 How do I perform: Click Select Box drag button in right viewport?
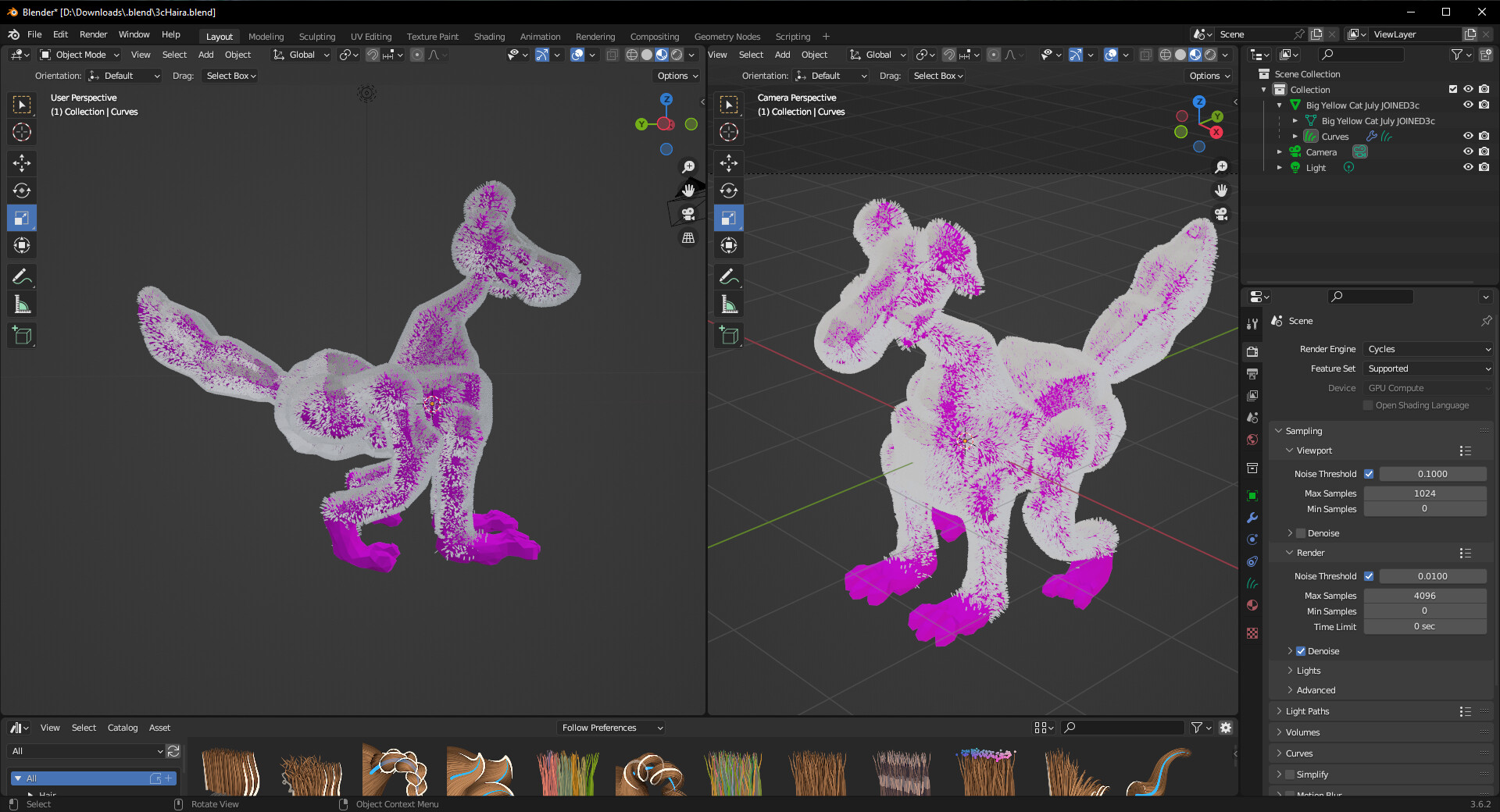pos(938,76)
